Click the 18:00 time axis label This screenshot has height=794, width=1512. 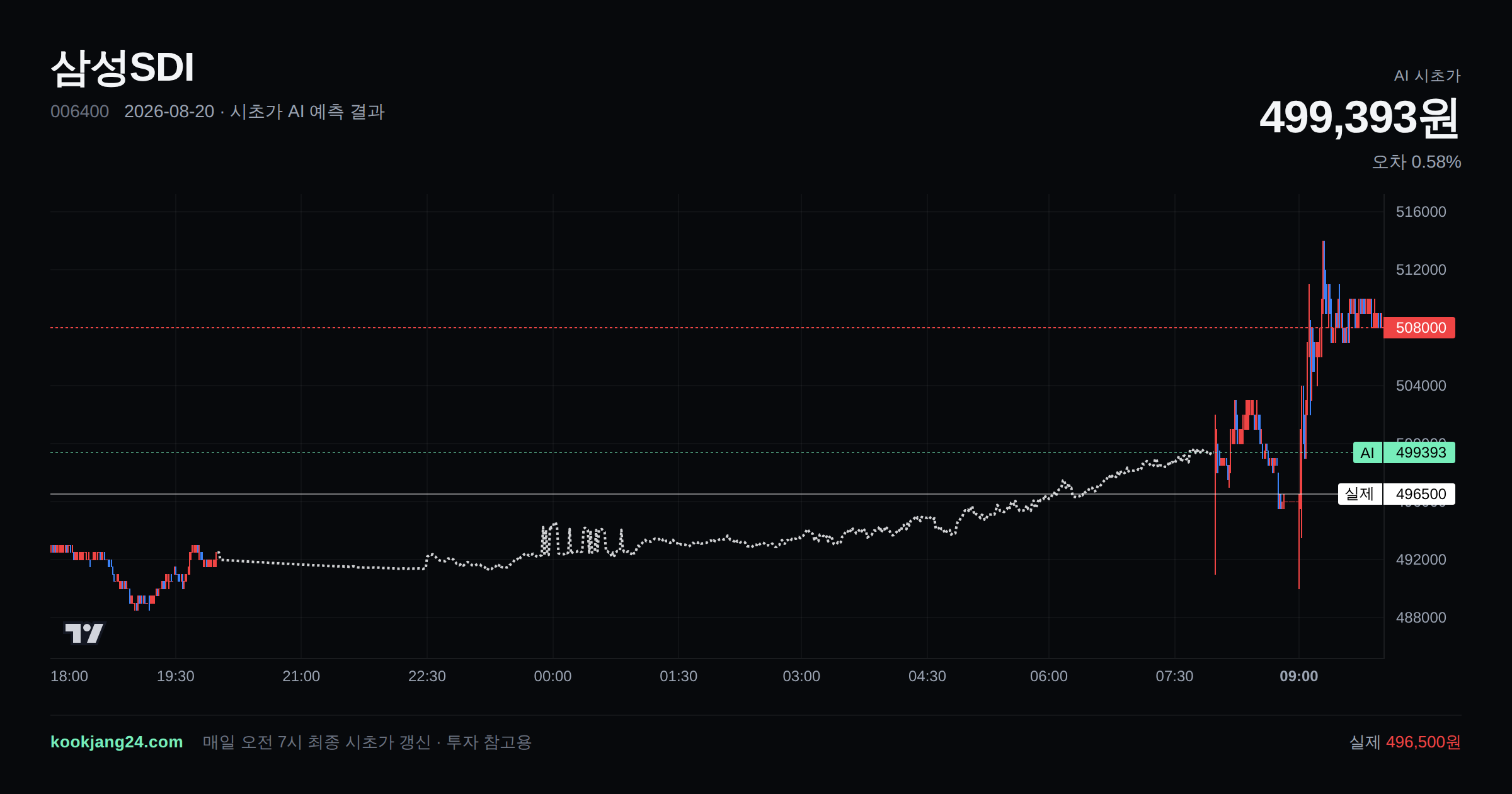point(69,676)
